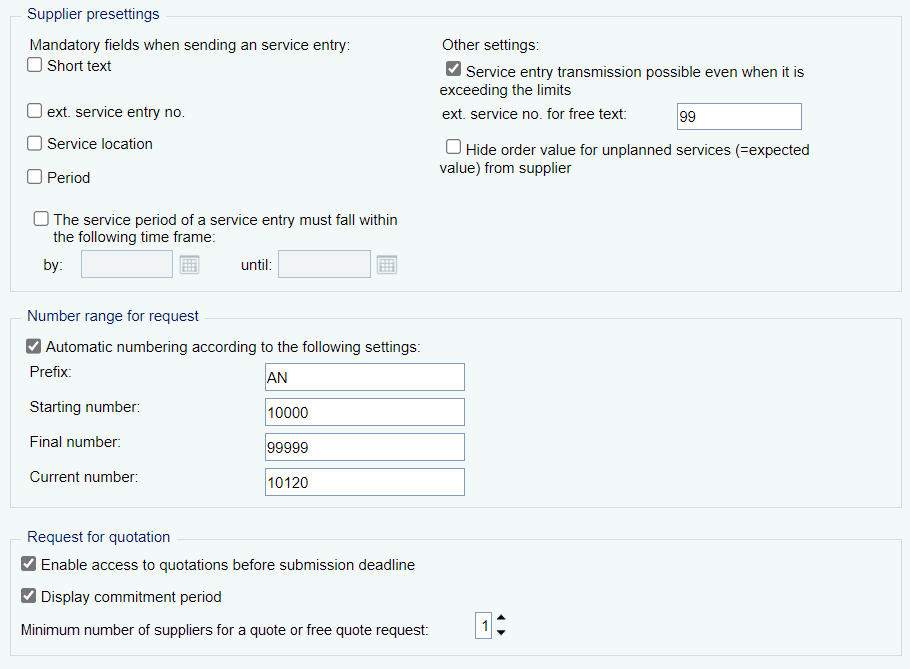Viewport: 910px width, 669px height.
Task: Enable Short text mandatory field
Action: 35,66
